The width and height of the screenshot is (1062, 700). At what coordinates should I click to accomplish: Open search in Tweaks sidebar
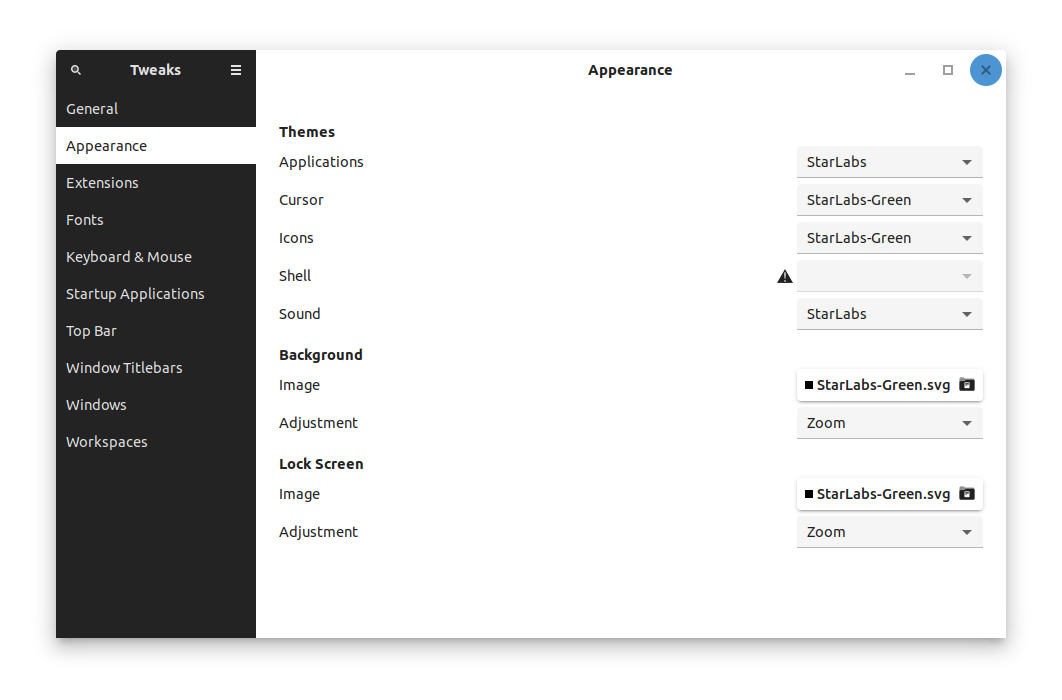[x=76, y=70]
